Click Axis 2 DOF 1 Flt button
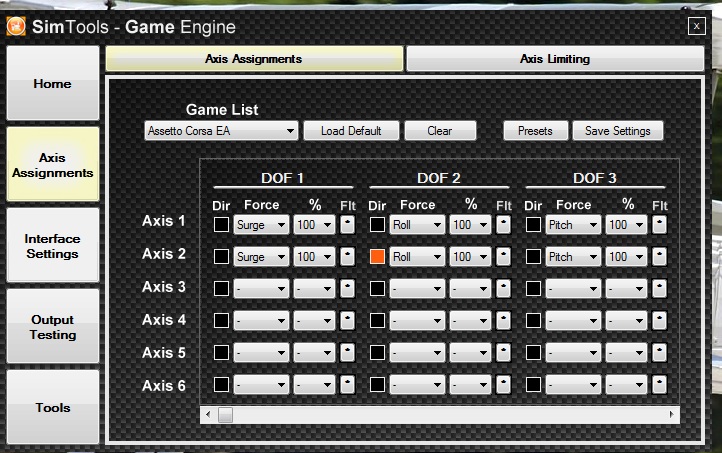 pyautogui.click(x=347, y=256)
